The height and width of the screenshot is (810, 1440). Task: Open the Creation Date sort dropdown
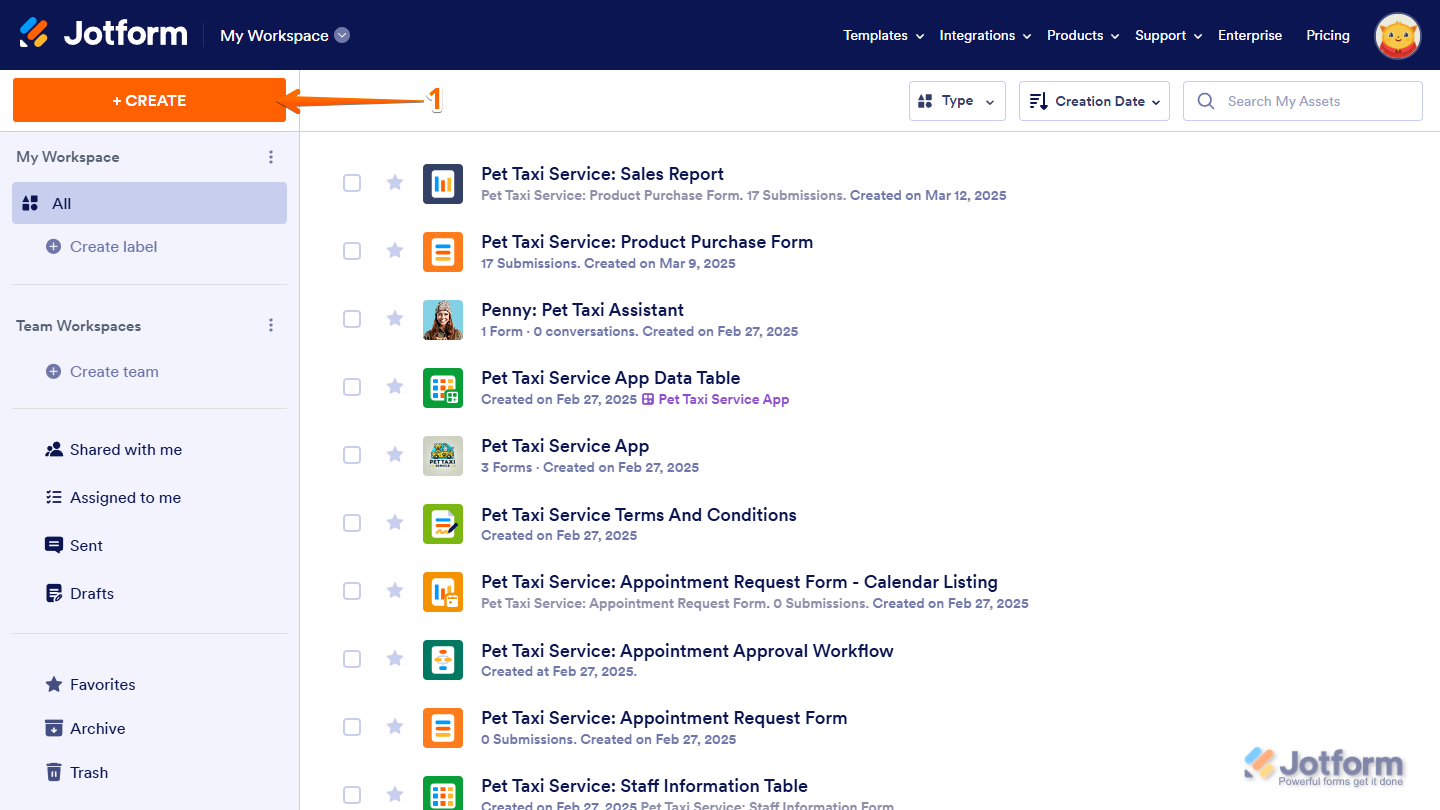(x=1094, y=101)
